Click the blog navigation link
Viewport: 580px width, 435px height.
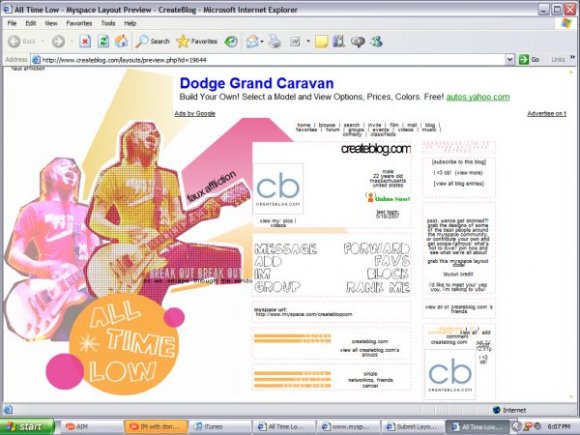(x=430, y=125)
